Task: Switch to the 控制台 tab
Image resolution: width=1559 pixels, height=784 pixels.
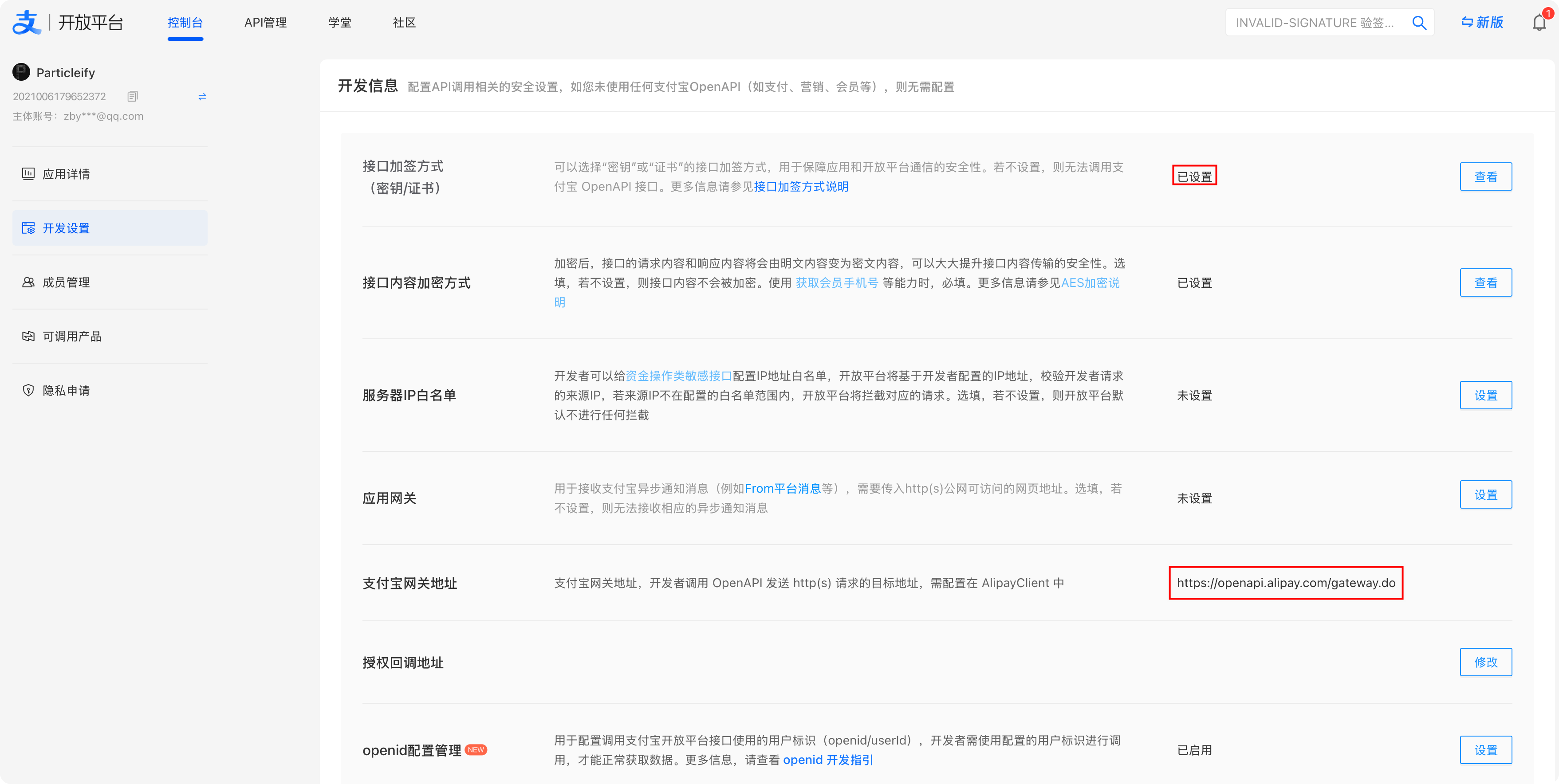Action: [x=185, y=22]
